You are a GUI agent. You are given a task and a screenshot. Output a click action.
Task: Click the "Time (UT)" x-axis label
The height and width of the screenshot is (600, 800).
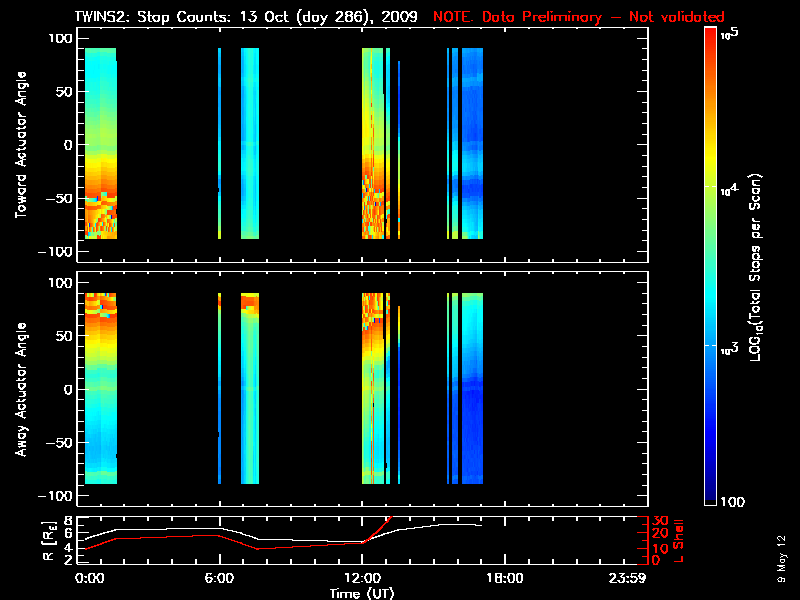tap(361, 593)
